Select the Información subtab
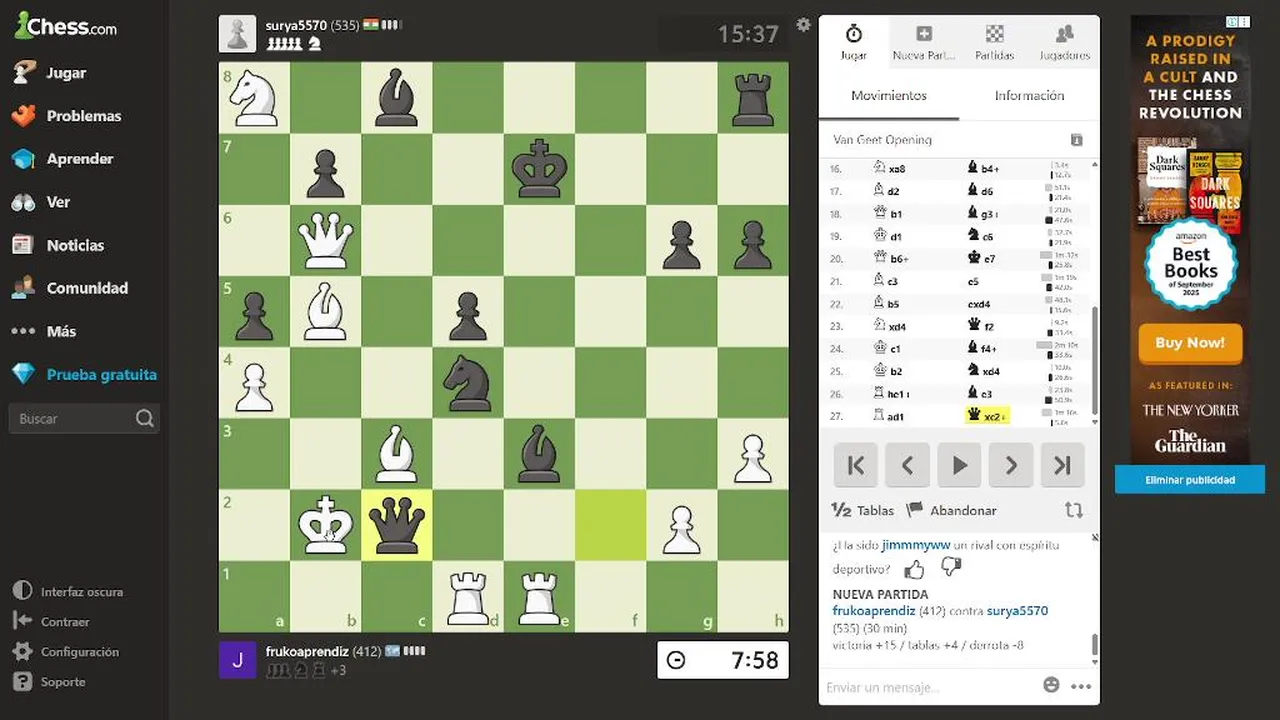The height and width of the screenshot is (720, 1280). pos(1029,96)
